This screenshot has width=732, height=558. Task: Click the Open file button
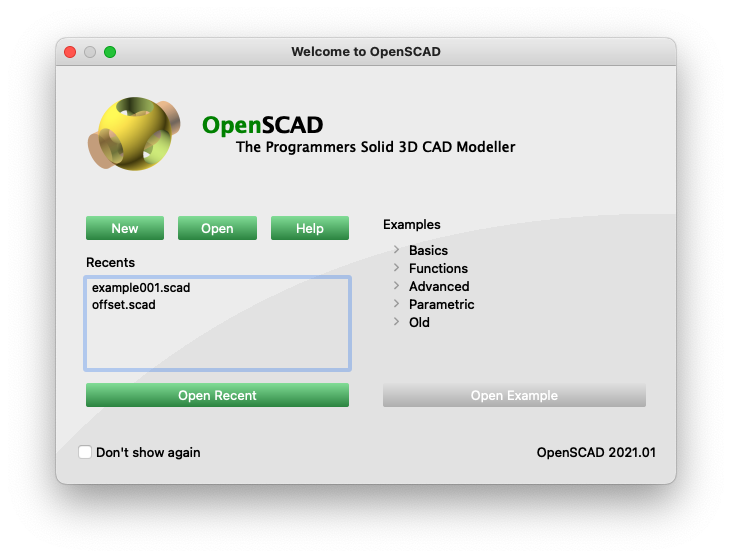pyautogui.click(x=217, y=228)
